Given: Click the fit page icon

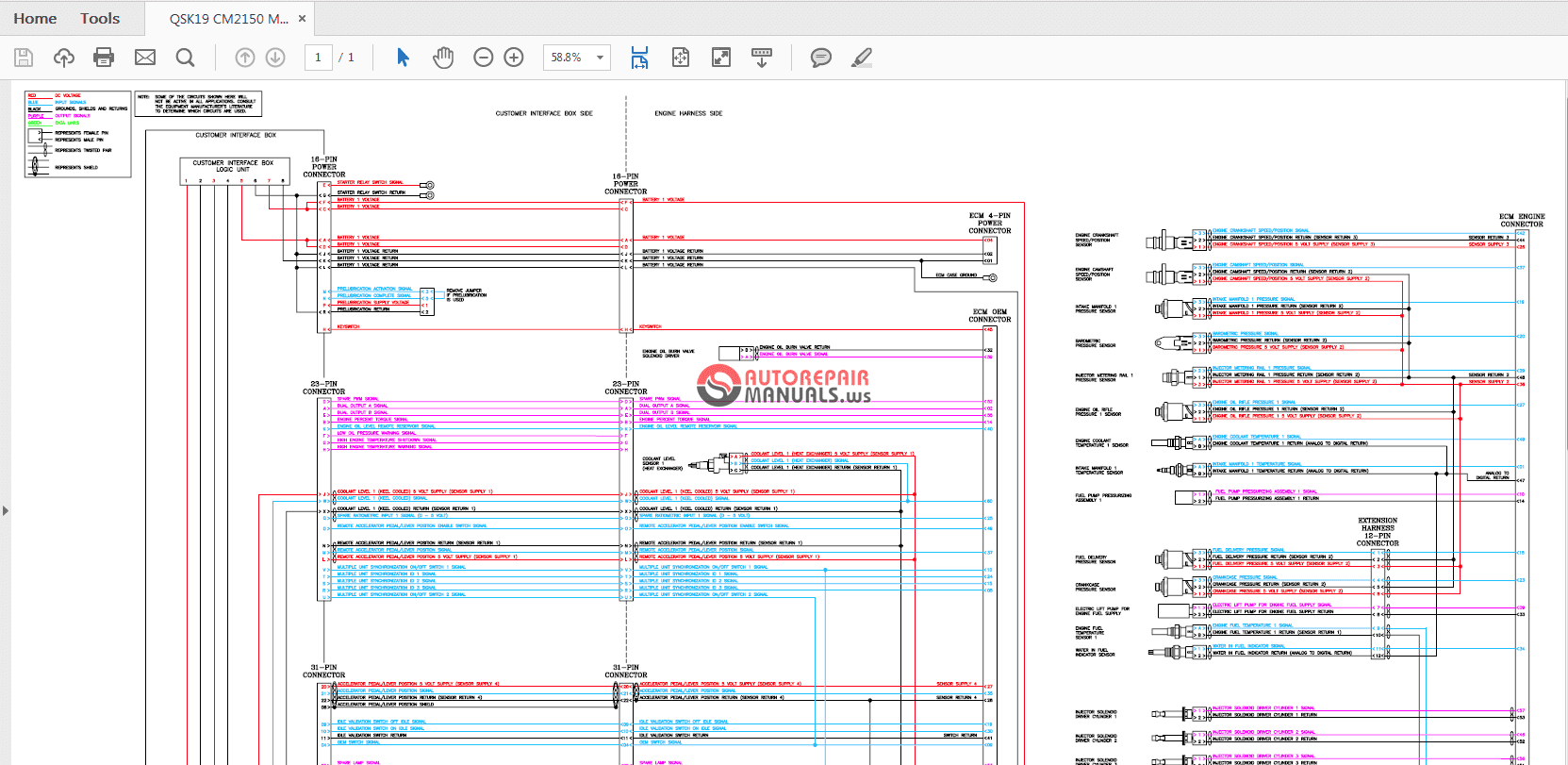Looking at the screenshot, I should coord(681,58).
